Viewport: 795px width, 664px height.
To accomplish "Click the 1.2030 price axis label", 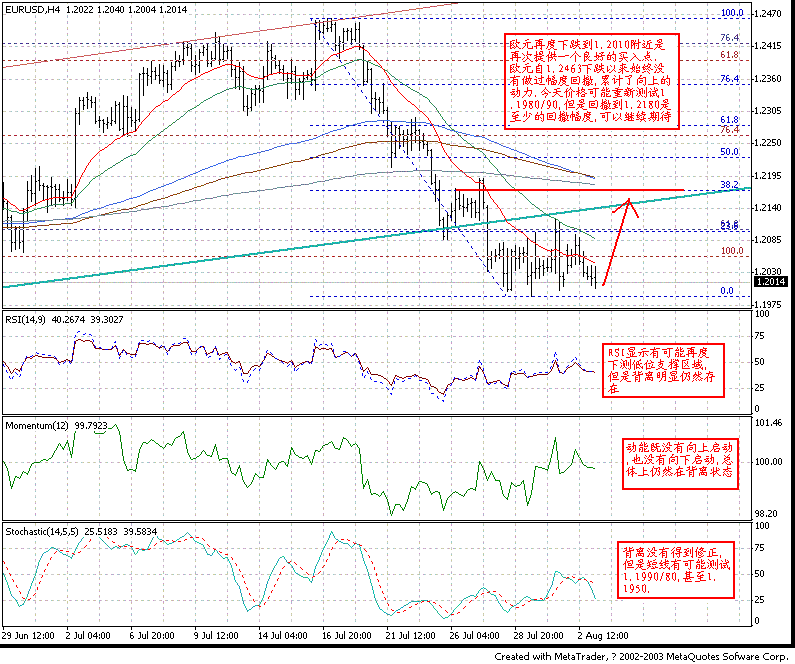I will point(767,272).
